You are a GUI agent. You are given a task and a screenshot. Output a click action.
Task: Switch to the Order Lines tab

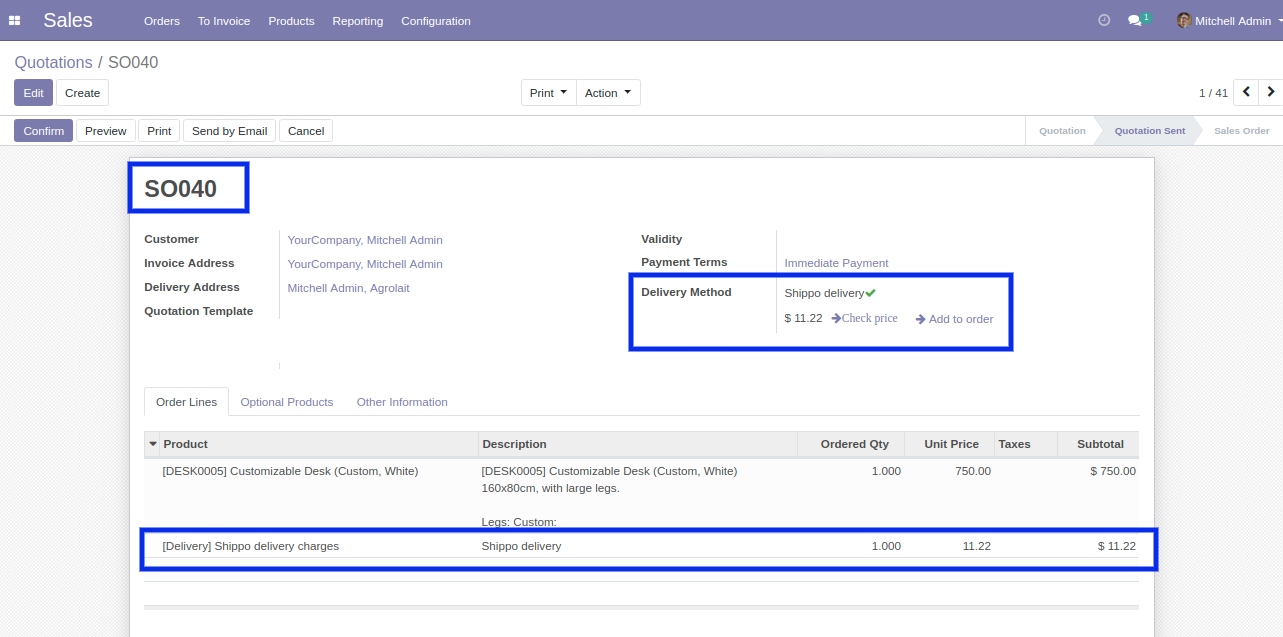point(186,402)
